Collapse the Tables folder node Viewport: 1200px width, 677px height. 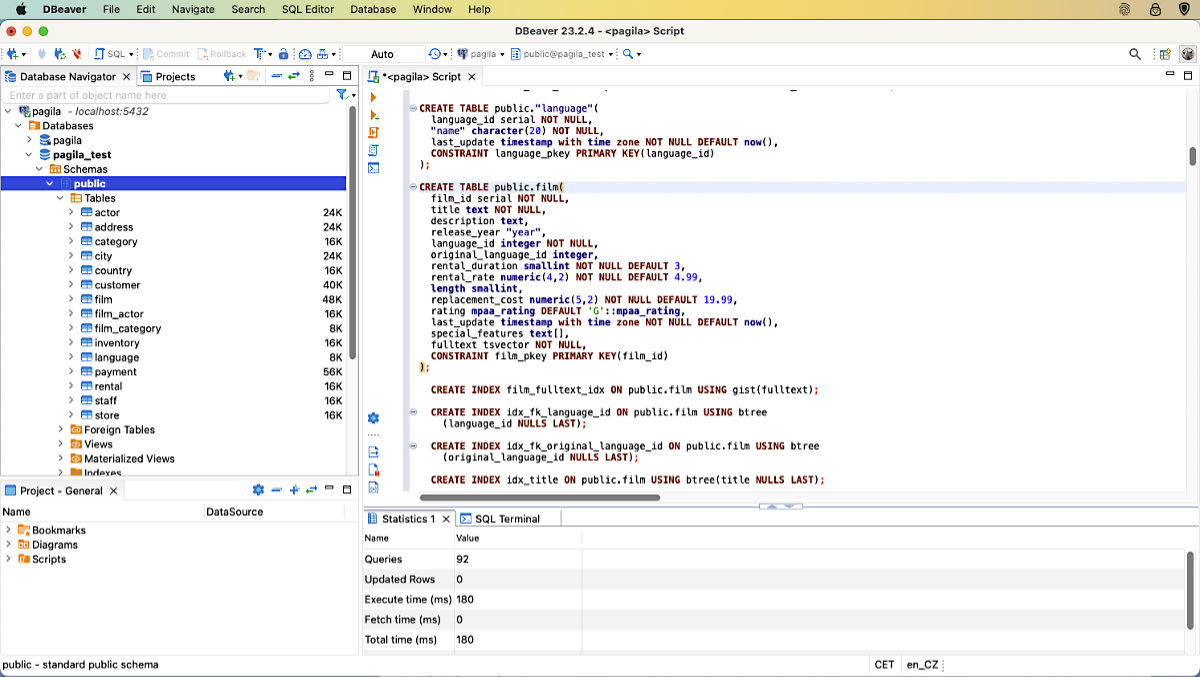[60, 198]
